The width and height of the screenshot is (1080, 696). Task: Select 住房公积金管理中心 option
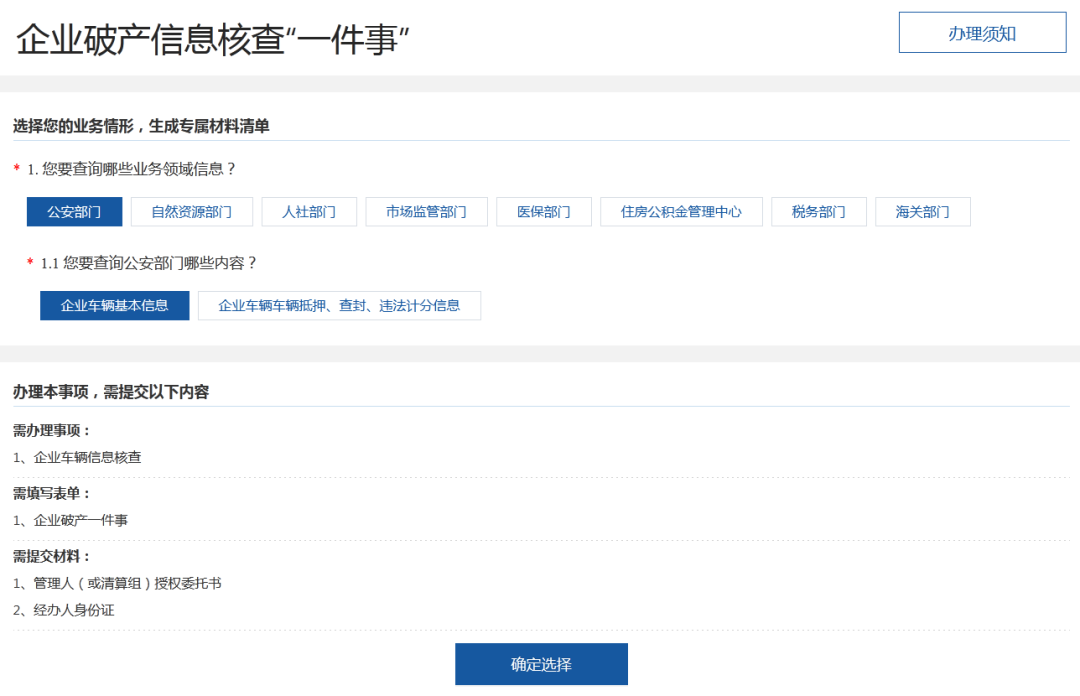681,212
